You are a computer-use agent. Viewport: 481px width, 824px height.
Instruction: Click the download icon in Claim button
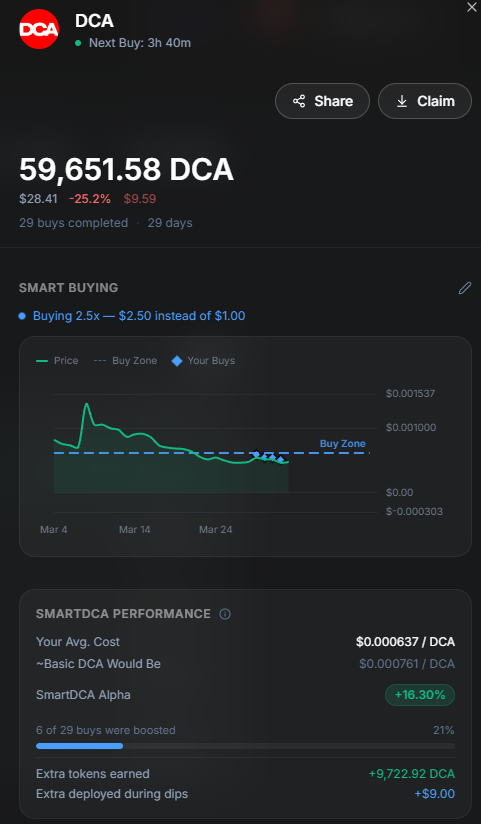tap(402, 101)
